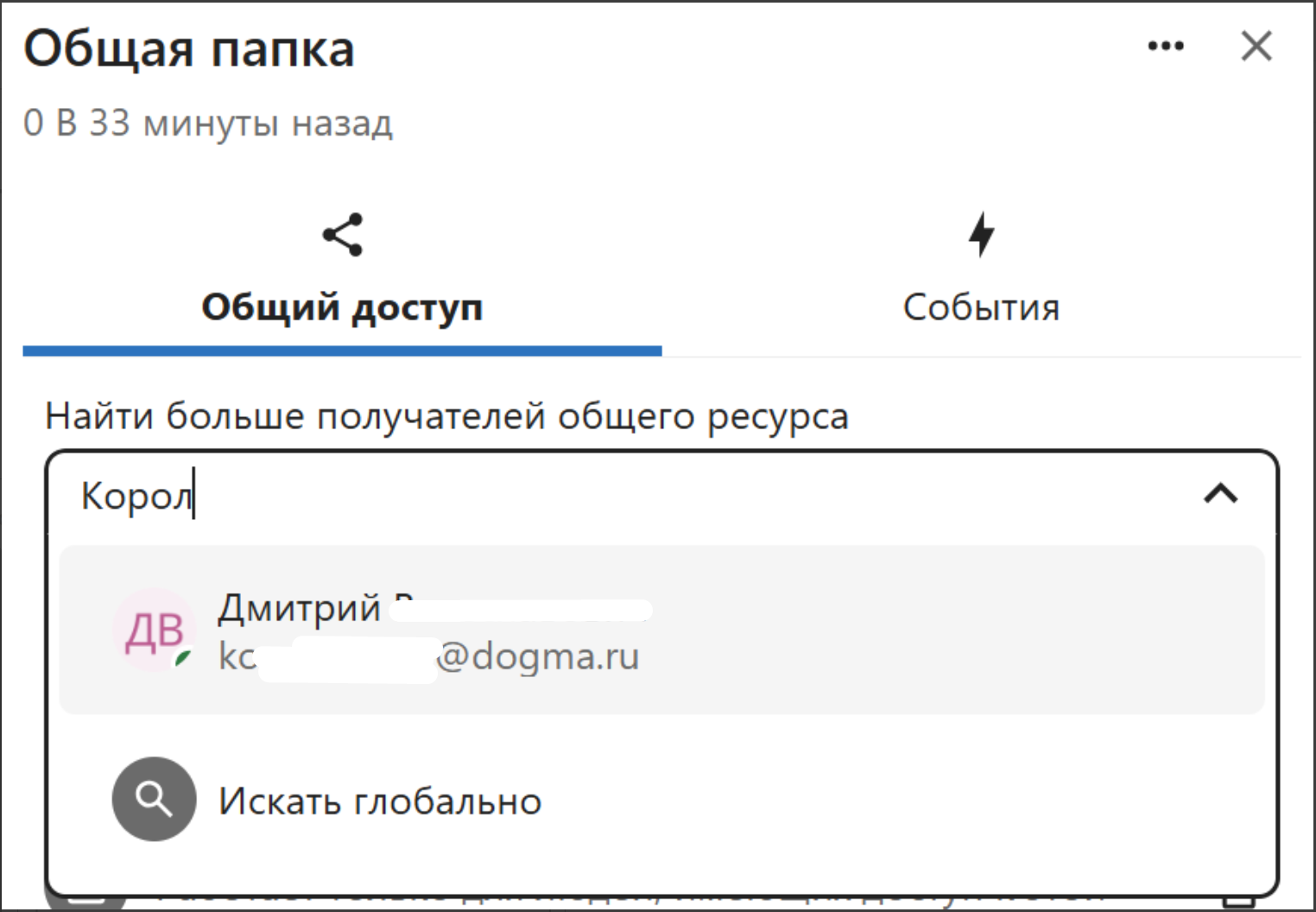Open the three-dot actions menu

[1165, 46]
